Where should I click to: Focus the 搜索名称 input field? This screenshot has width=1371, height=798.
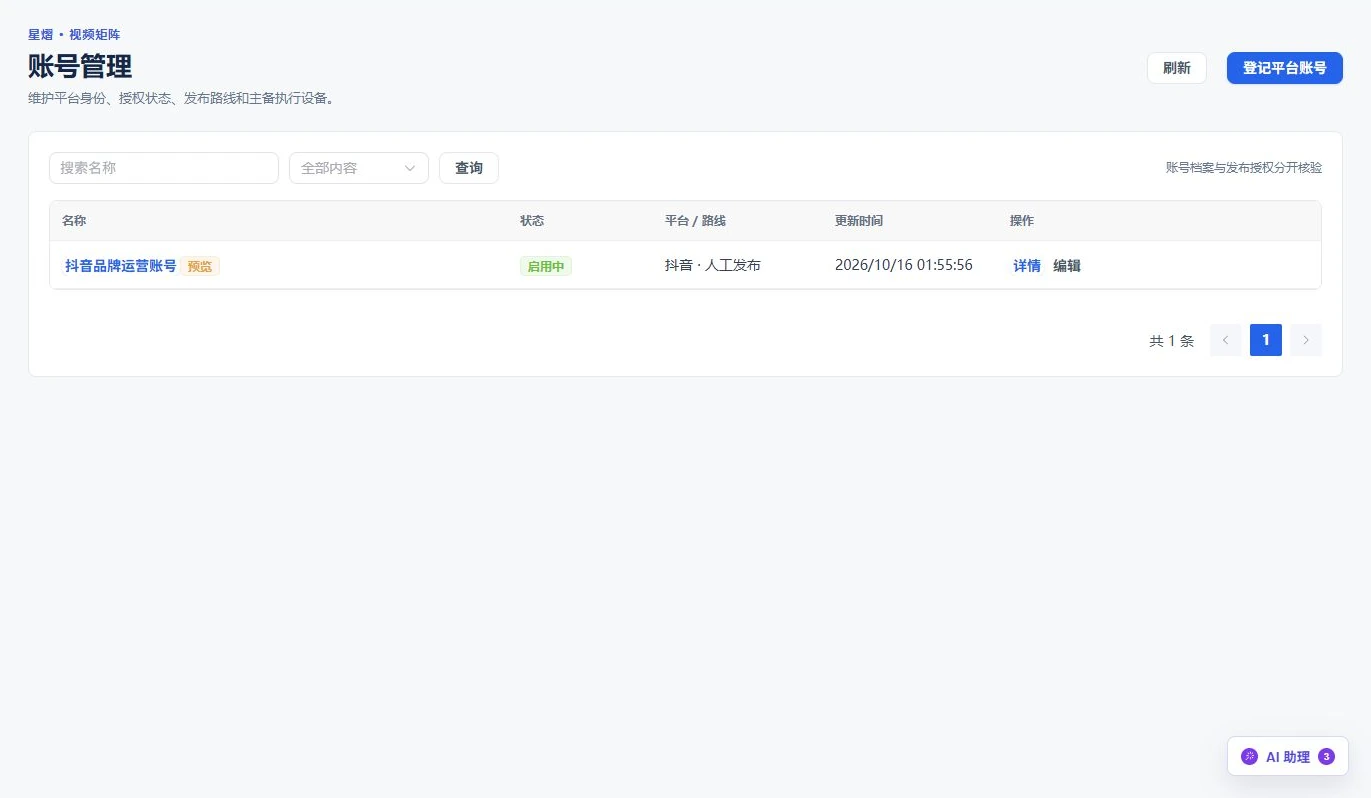164,168
